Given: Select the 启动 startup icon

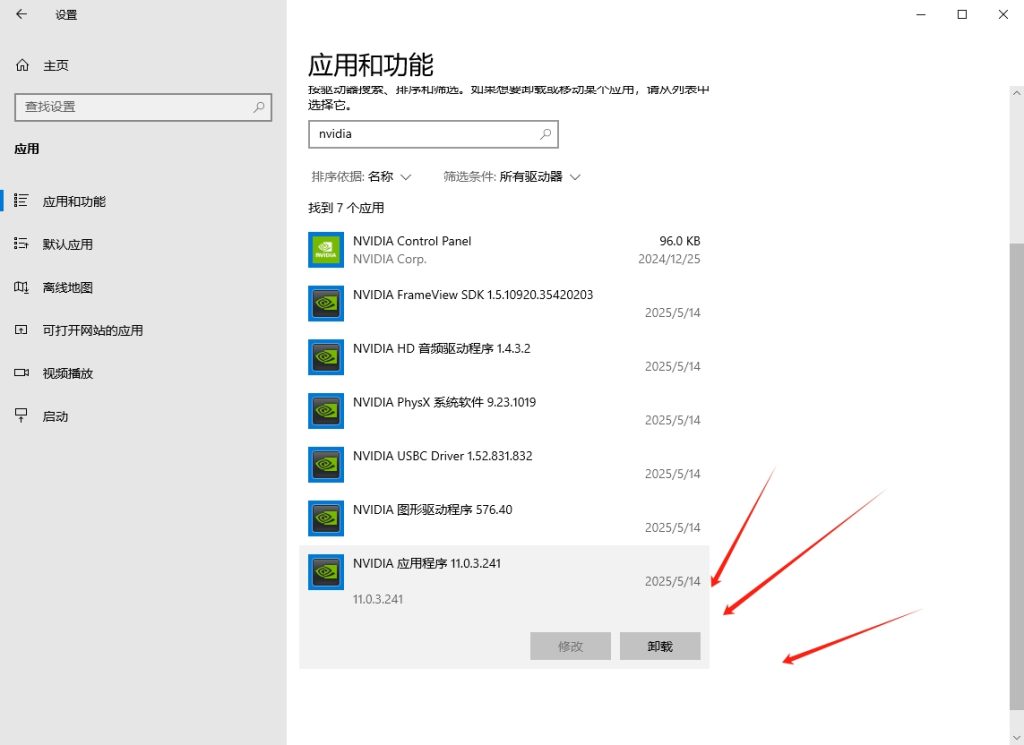Looking at the screenshot, I should coord(21,416).
